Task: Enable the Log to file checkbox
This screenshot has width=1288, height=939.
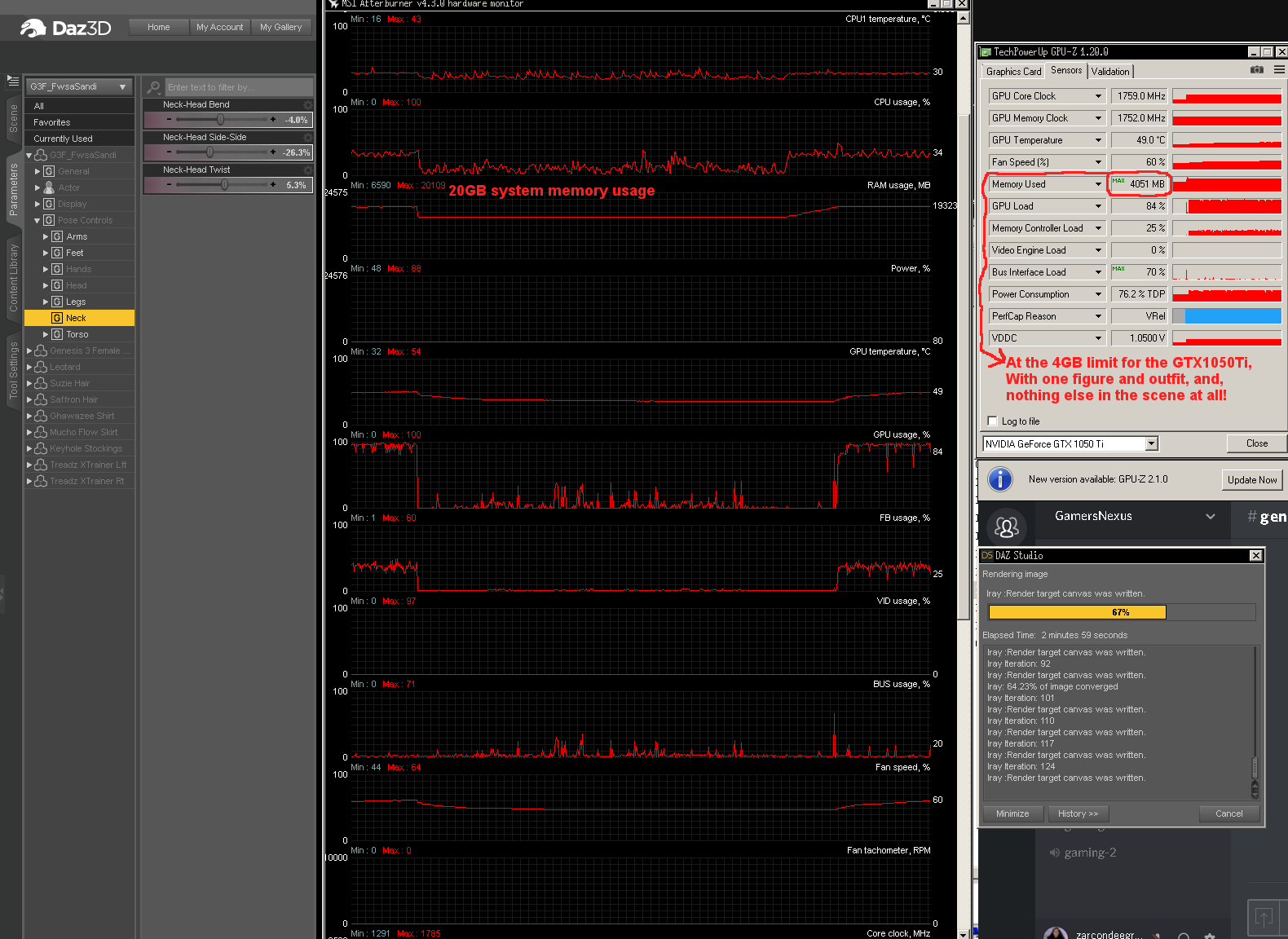Action: click(x=992, y=421)
